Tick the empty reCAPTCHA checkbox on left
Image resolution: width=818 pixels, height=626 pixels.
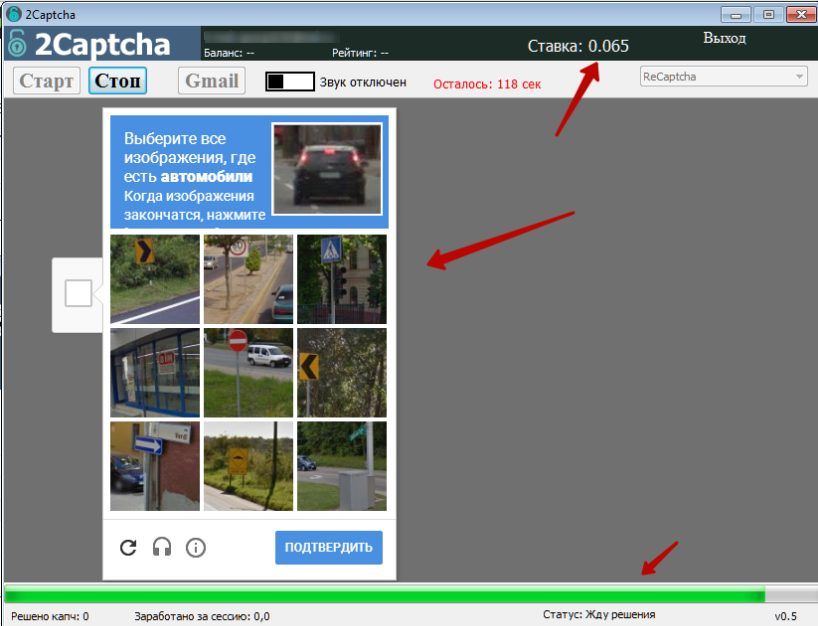tap(78, 293)
